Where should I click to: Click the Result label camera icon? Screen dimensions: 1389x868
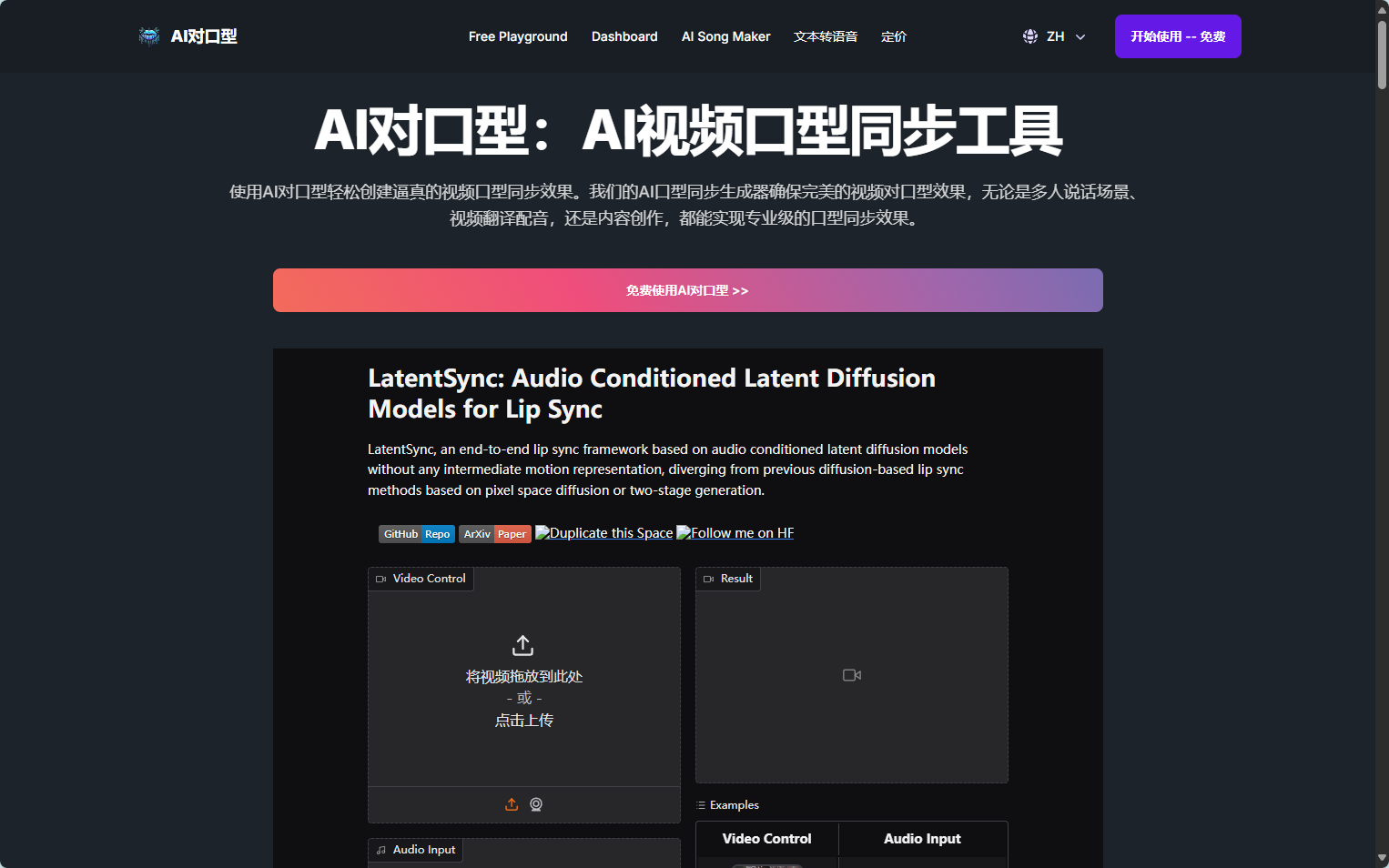(709, 579)
